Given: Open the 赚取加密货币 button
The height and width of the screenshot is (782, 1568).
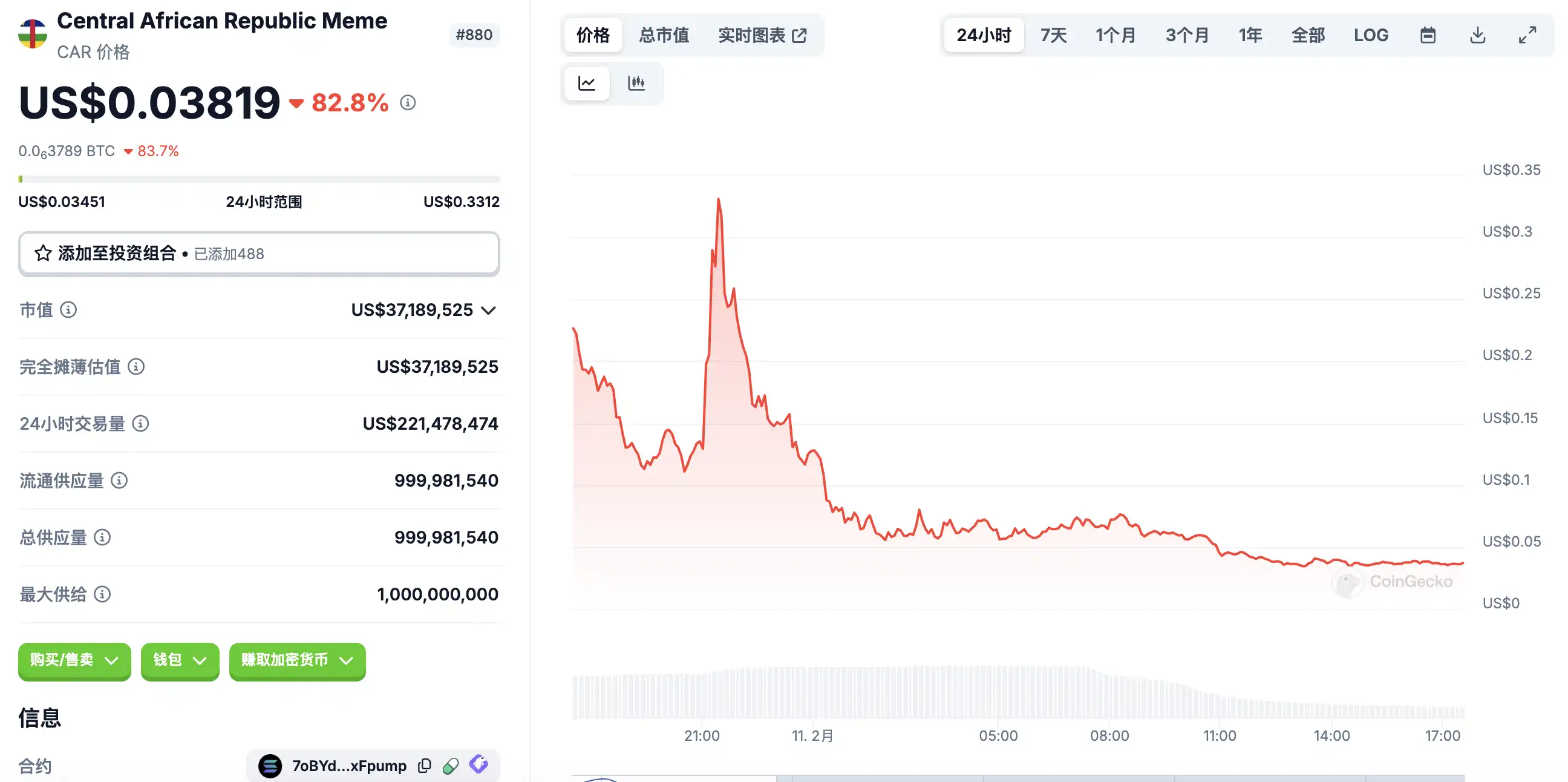Looking at the screenshot, I should [x=297, y=660].
